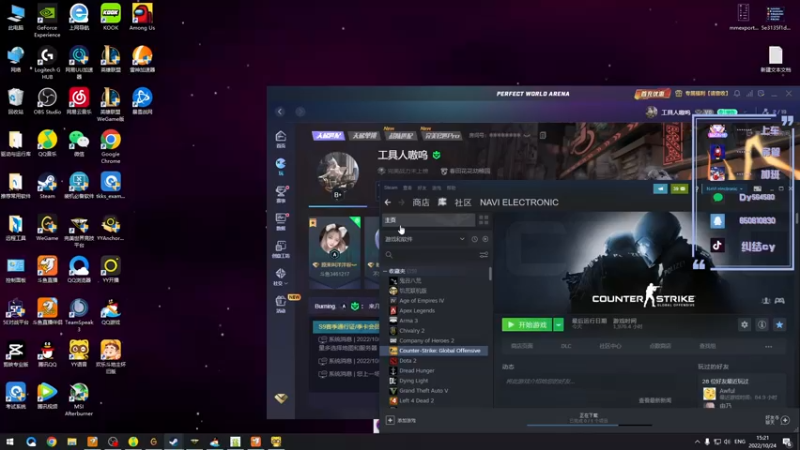This screenshot has height=450, width=800.
Task: Open OBS Studio desktop shortcut
Action: 47,102
